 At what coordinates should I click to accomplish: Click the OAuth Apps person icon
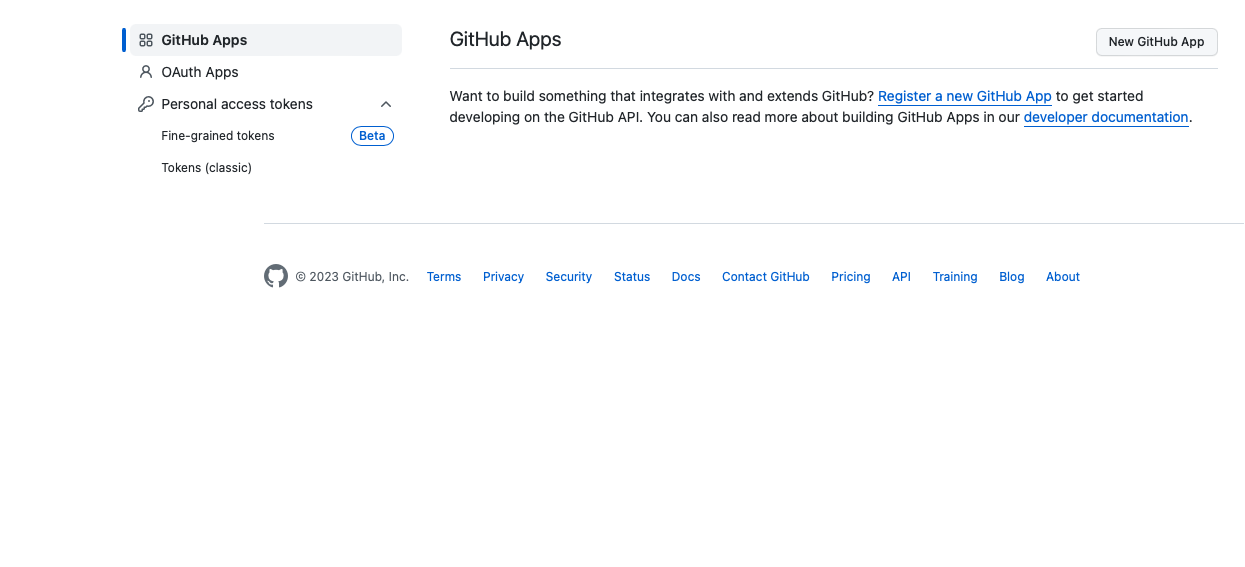point(146,72)
